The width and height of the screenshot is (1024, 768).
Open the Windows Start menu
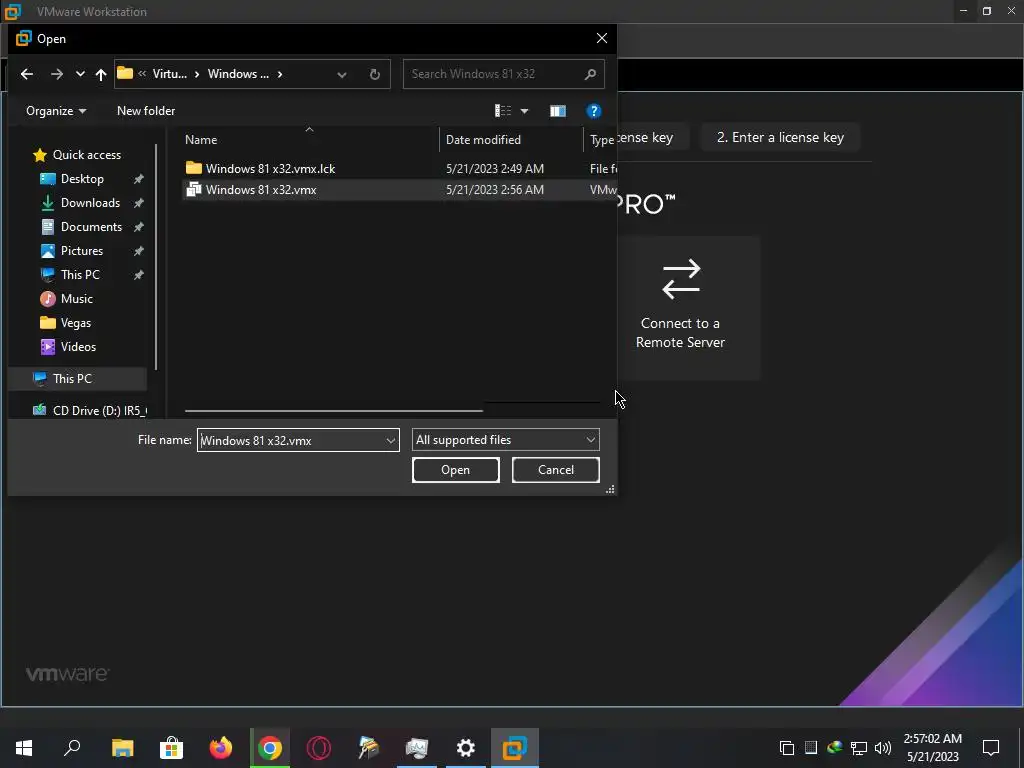coord(24,748)
